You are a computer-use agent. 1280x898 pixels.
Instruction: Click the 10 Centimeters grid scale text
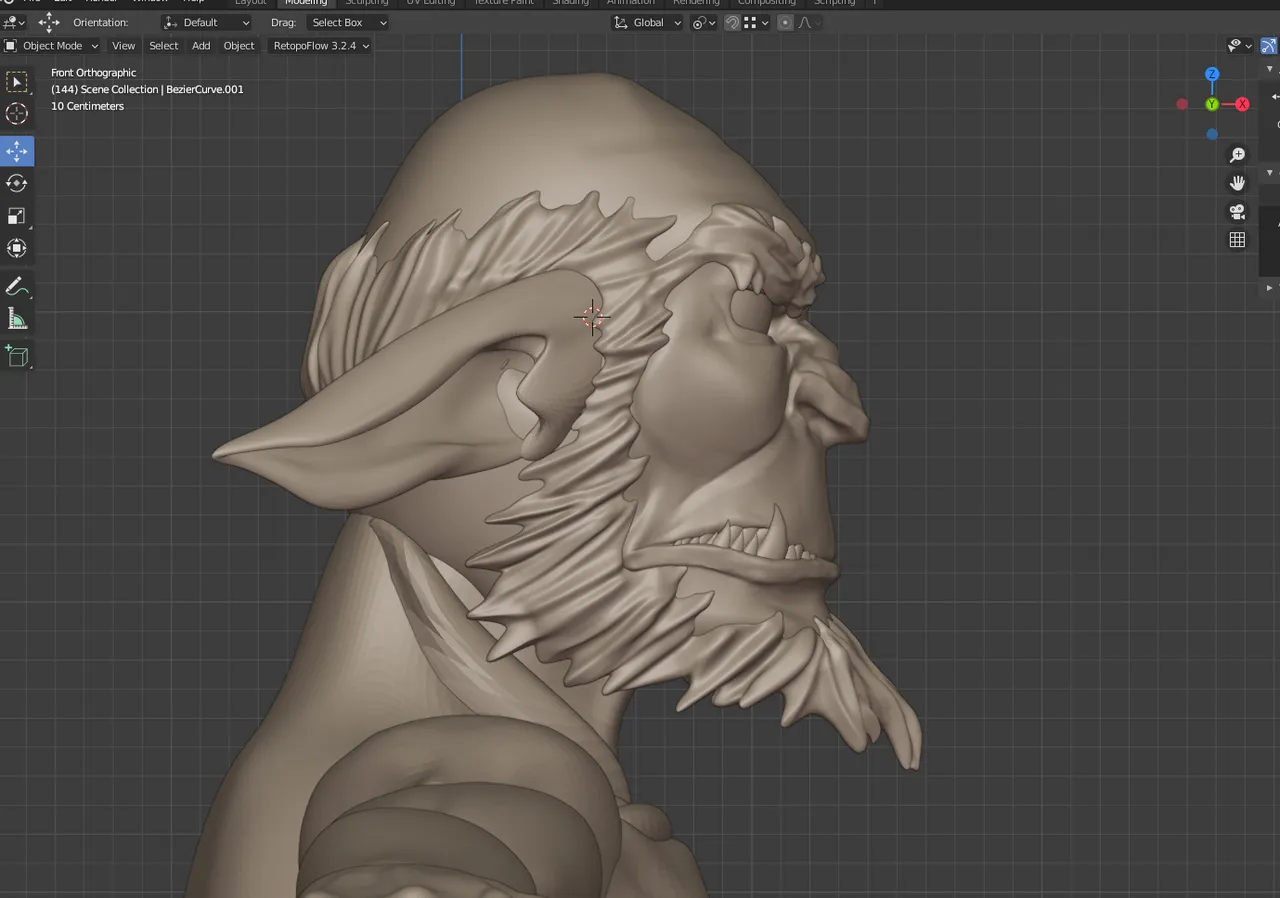(x=88, y=106)
